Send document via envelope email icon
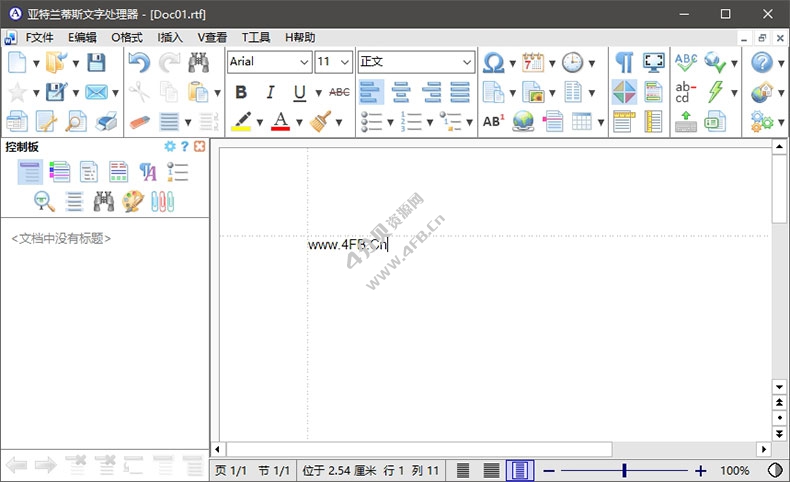 tap(96, 92)
